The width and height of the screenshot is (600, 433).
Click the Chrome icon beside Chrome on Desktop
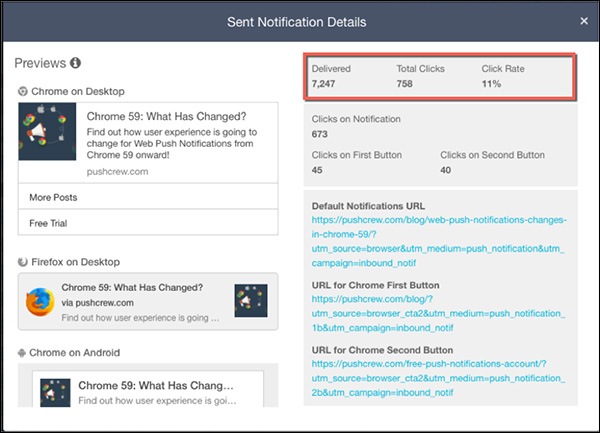point(23,91)
